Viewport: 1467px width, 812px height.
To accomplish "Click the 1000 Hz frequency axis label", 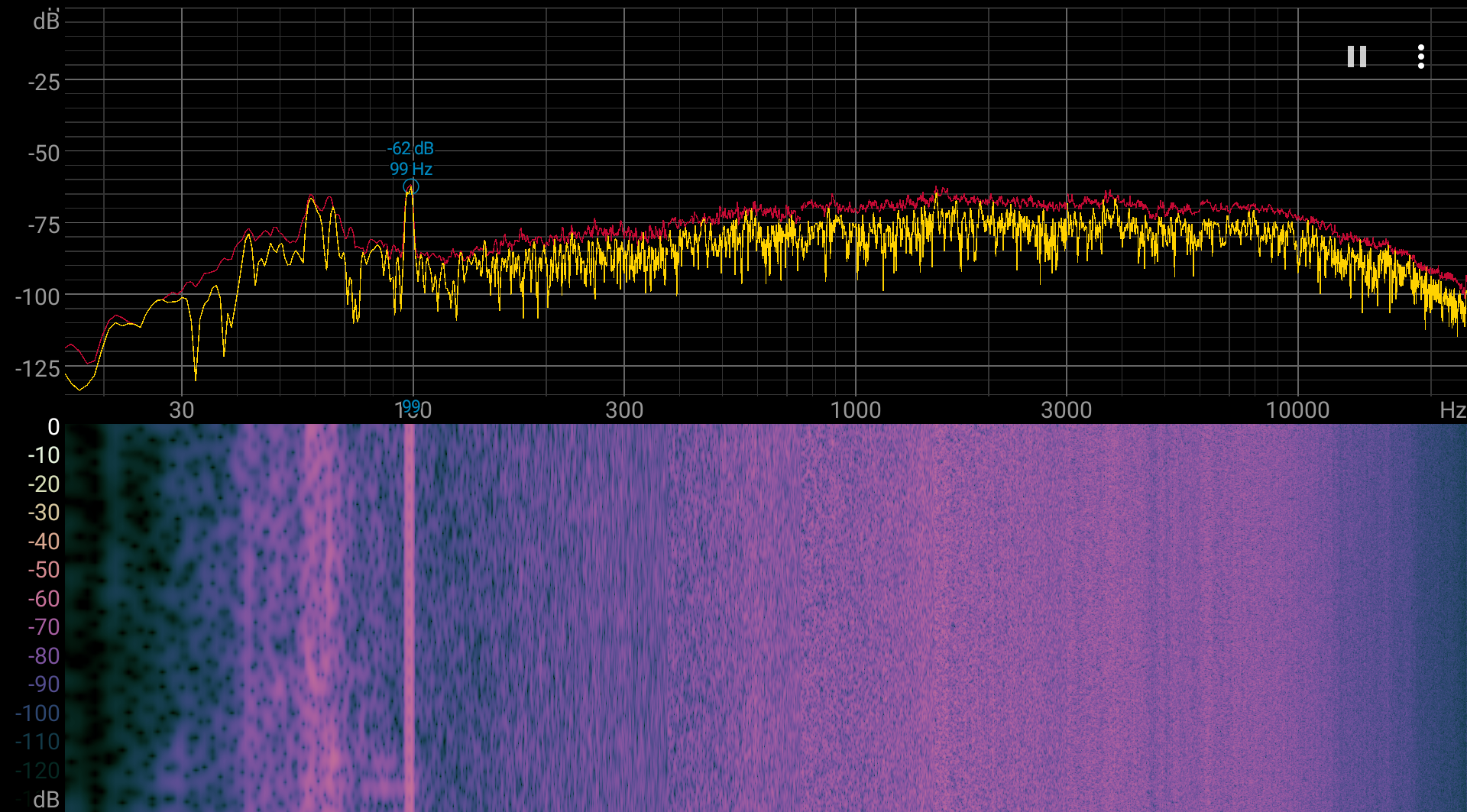I will (856, 410).
